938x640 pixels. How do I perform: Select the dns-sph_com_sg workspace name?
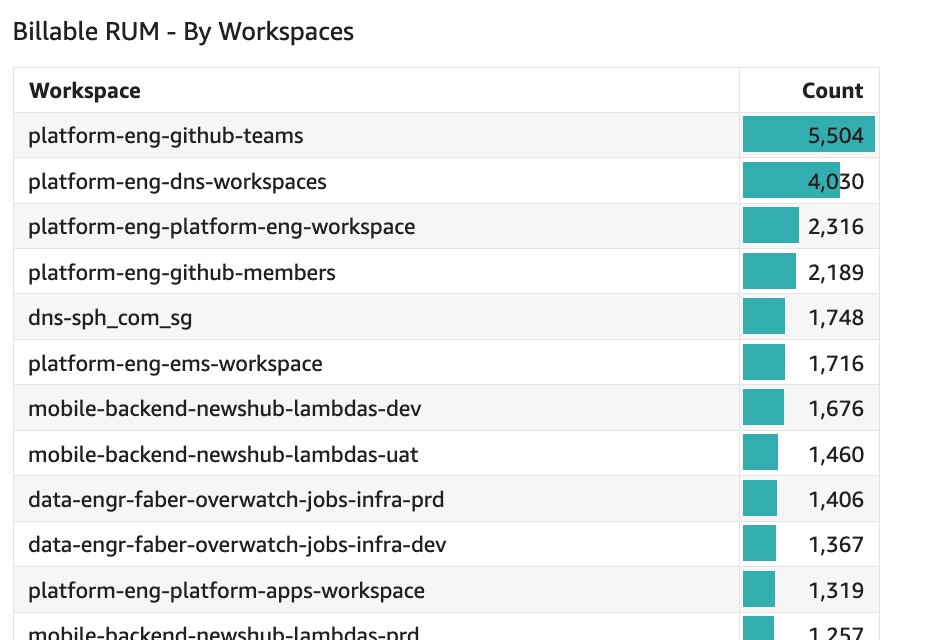(110, 318)
